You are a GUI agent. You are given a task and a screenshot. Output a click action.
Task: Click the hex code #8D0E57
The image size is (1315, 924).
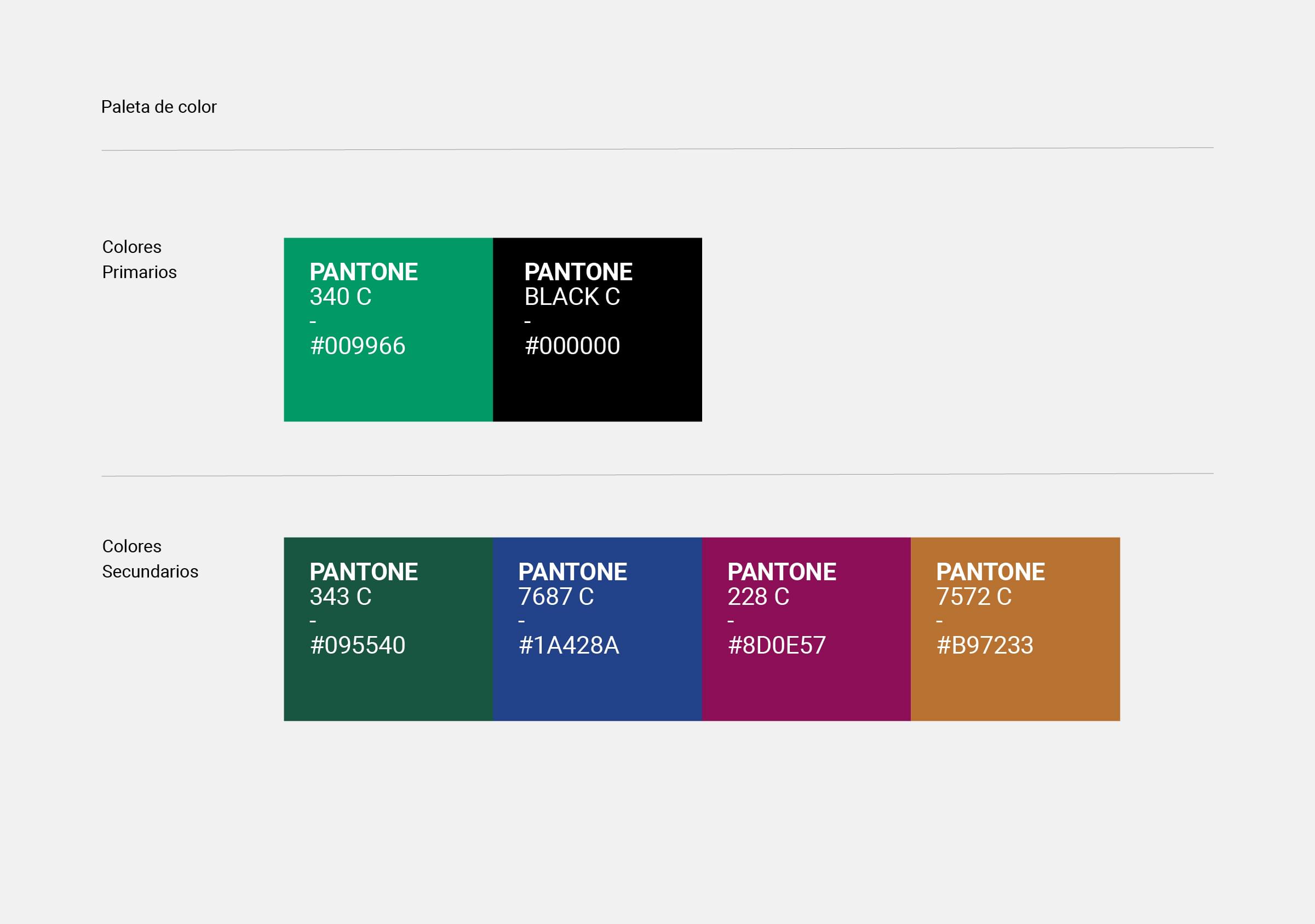click(777, 645)
